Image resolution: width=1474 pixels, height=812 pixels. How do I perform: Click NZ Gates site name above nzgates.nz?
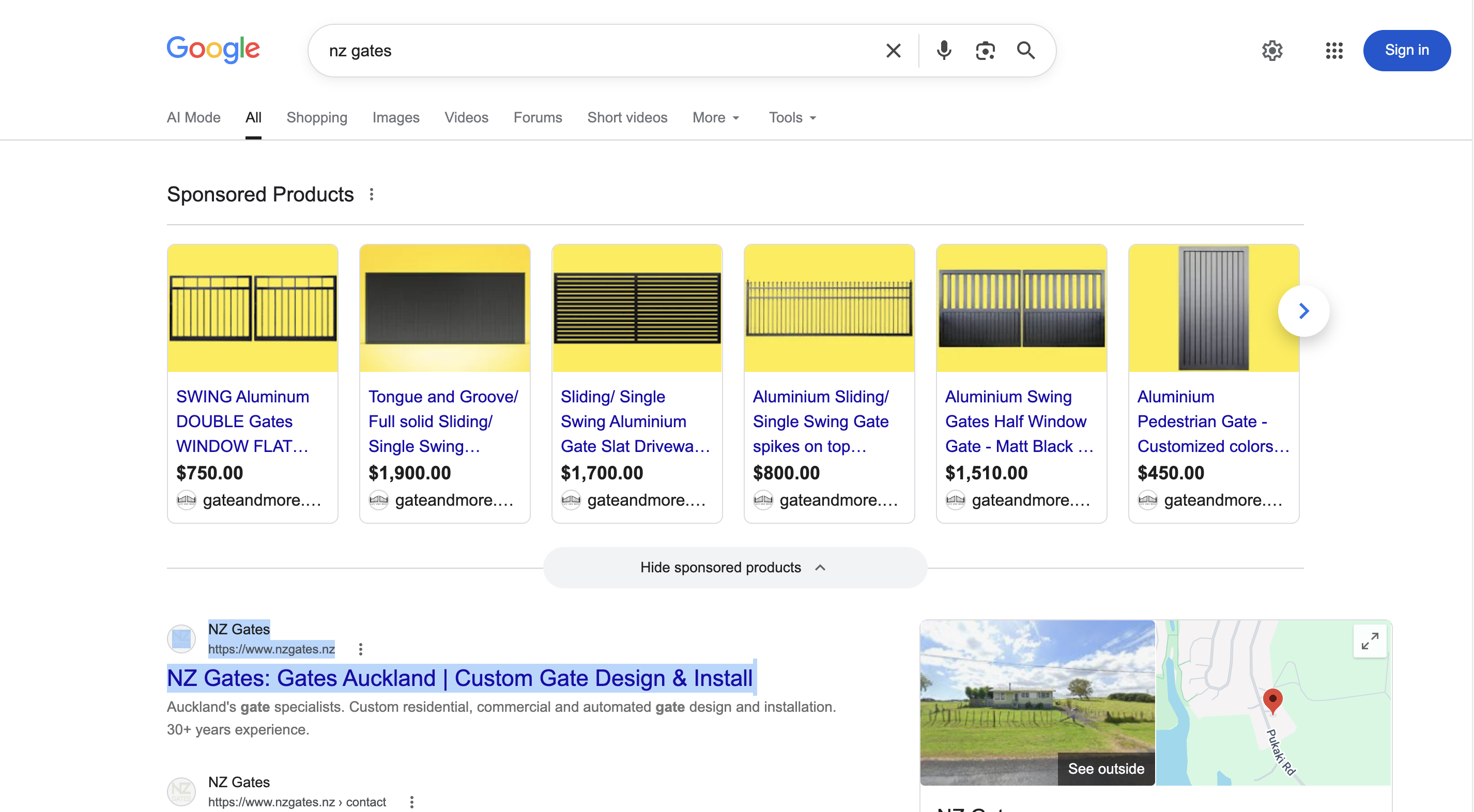pyautogui.click(x=239, y=629)
